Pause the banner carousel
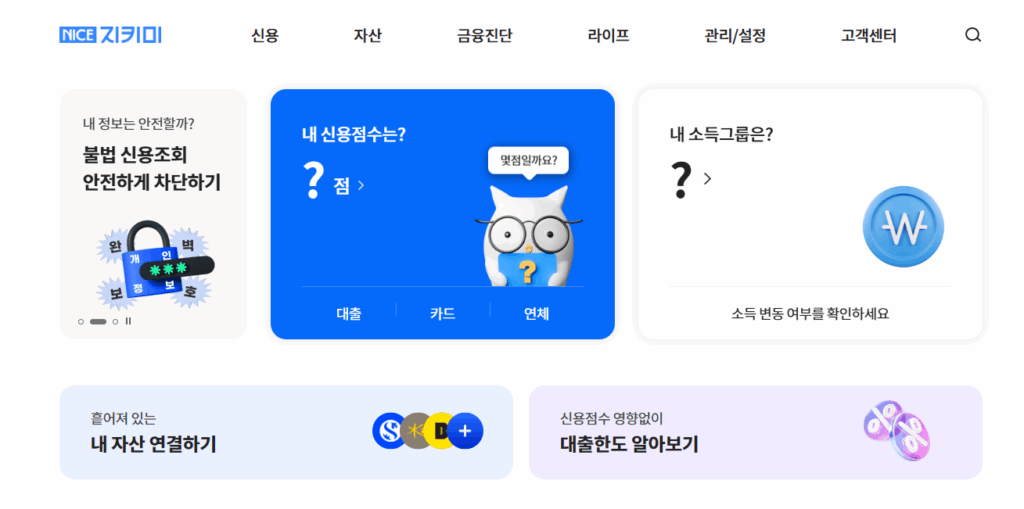 tap(128, 321)
